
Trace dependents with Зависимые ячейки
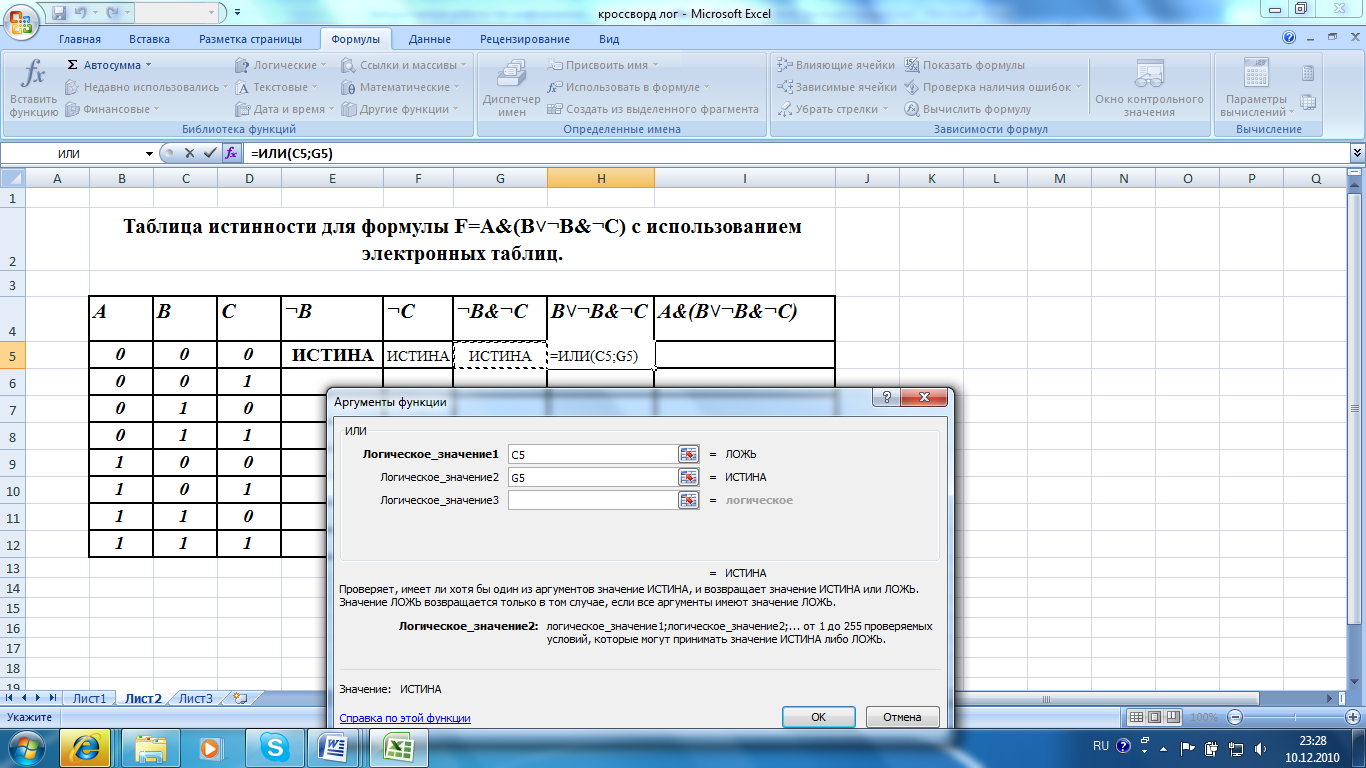pos(836,87)
